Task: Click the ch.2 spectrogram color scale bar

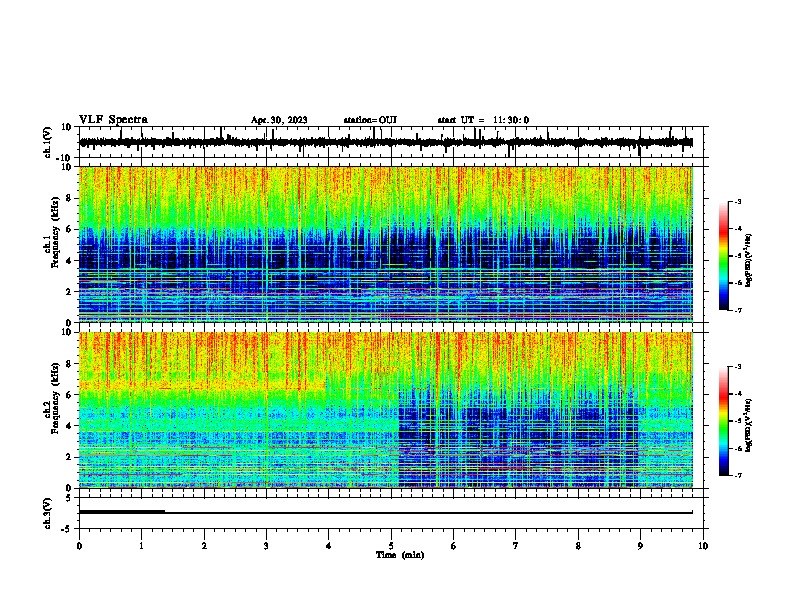Action: pos(723,421)
